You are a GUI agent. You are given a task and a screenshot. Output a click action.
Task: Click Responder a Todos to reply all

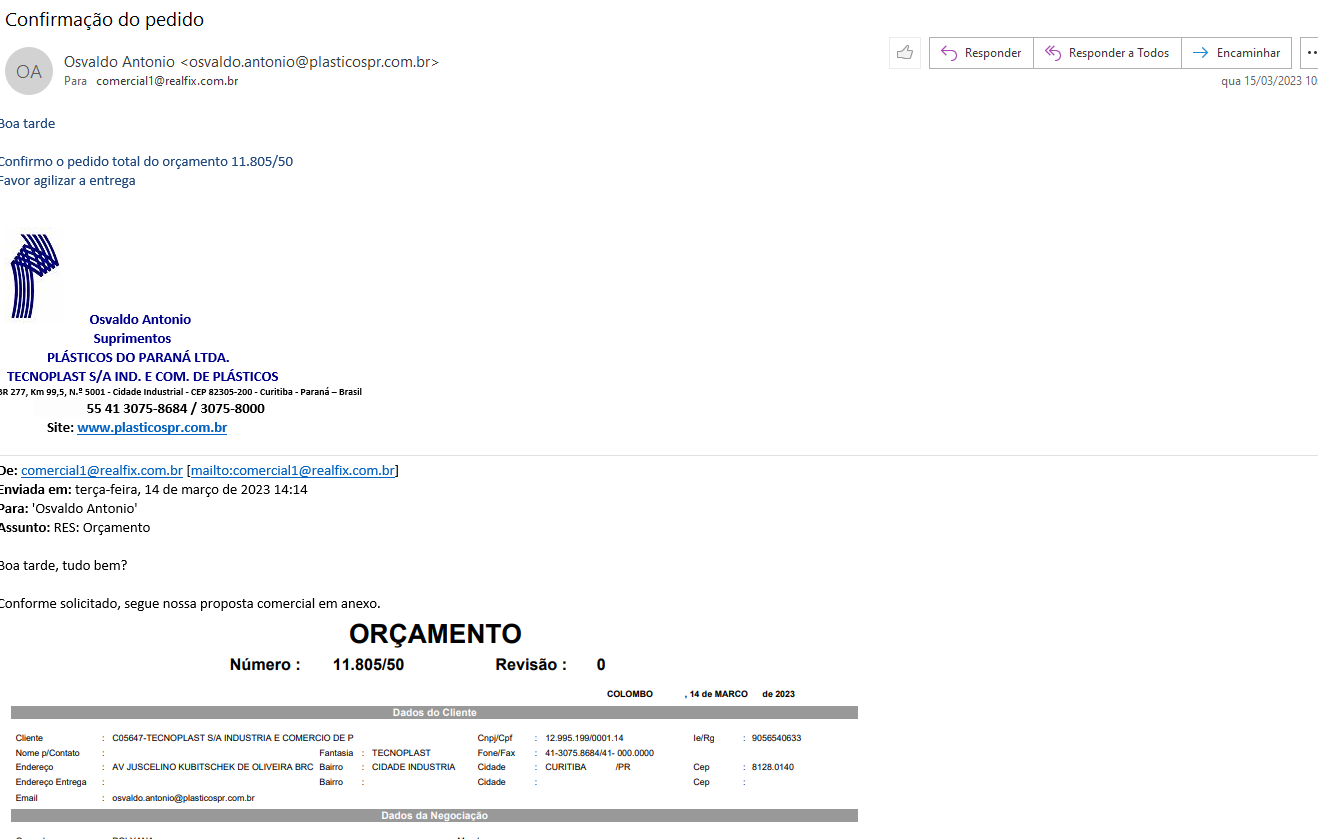1107,53
